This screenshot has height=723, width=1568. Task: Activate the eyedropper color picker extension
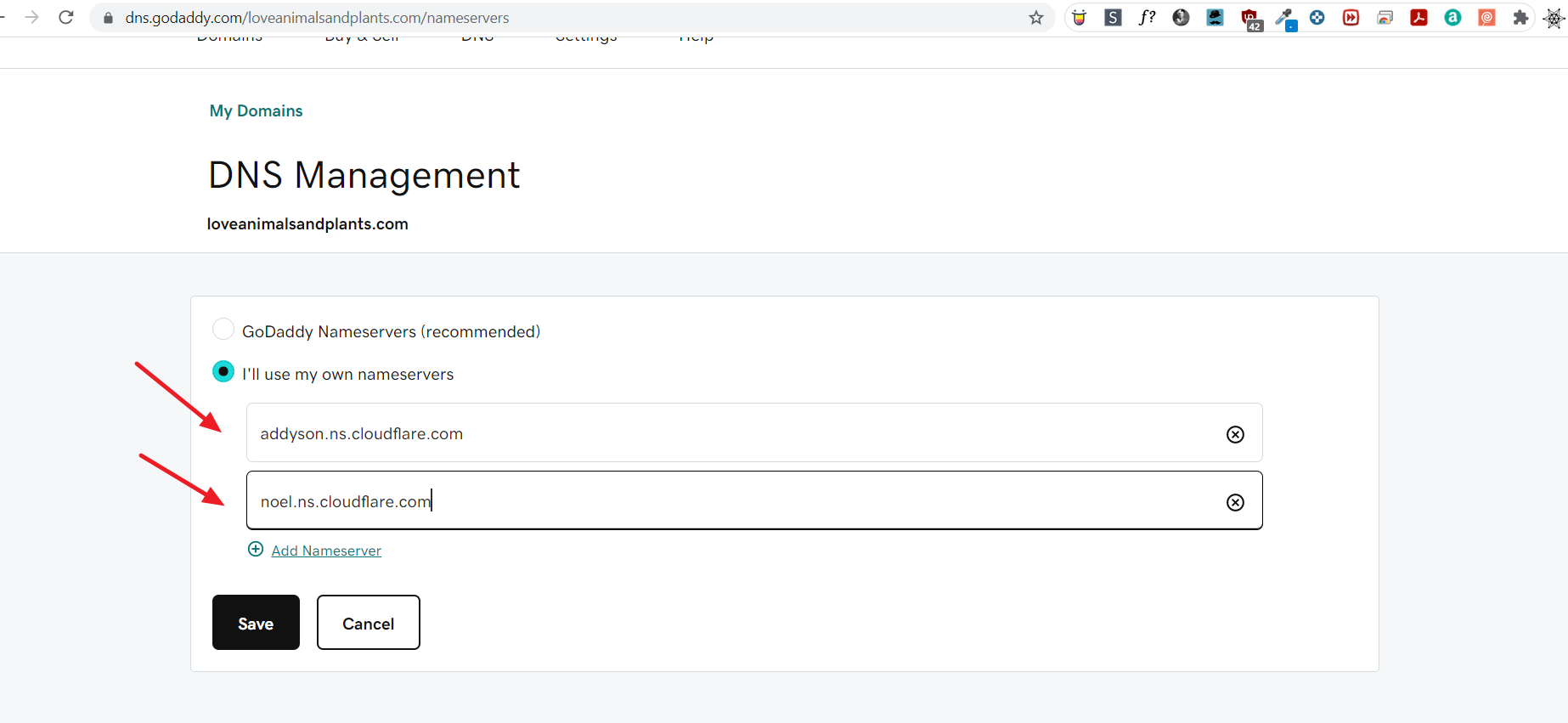coord(1286,19)
